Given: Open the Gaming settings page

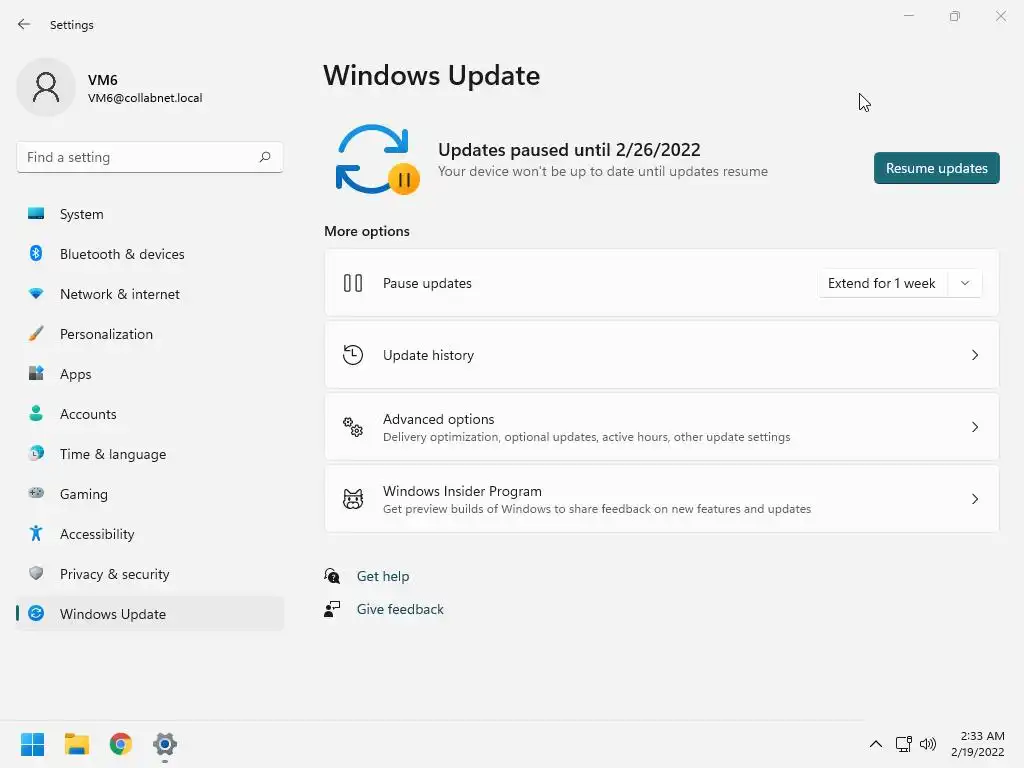Looking at the screenshot, I should coord(150,494).
